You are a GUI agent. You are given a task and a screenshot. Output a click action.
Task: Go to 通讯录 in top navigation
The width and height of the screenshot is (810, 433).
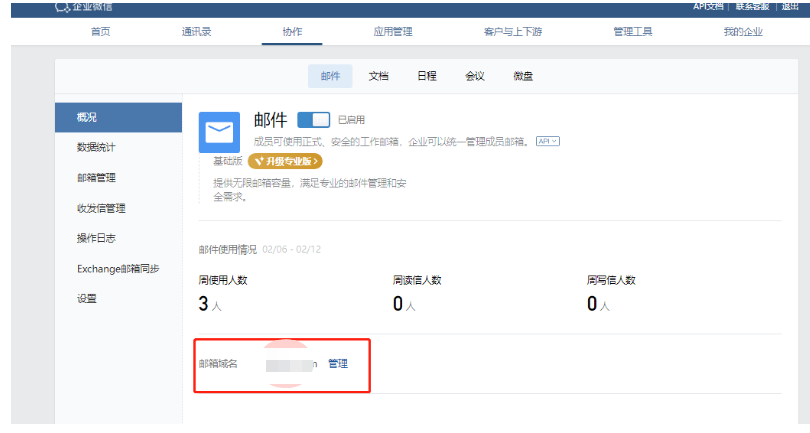tap(196, 32)
